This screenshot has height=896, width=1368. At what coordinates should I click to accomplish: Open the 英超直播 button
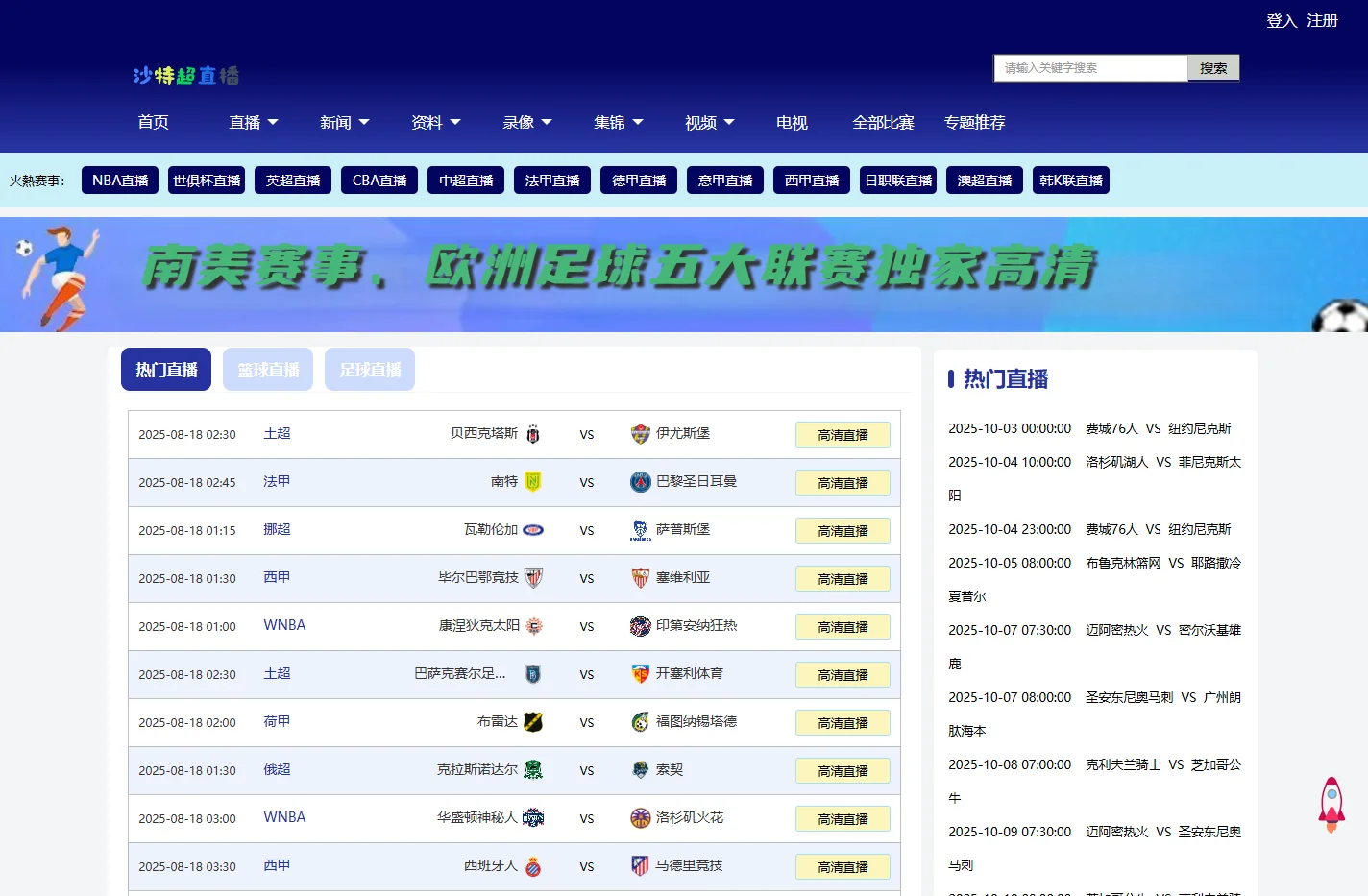pyautogui.click(x=293, y=181)
